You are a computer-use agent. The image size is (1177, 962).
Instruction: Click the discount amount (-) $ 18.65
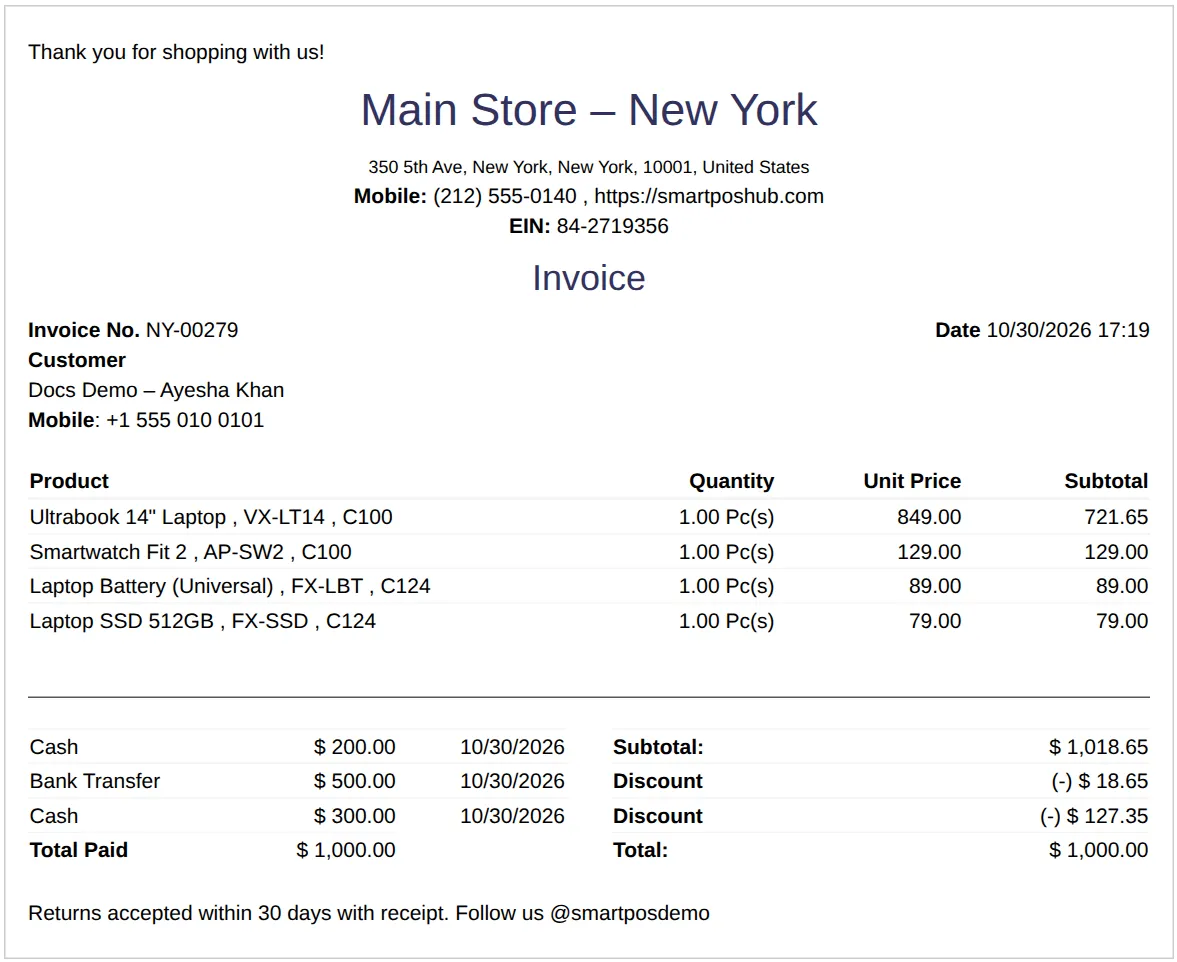tap(1100, 781)
